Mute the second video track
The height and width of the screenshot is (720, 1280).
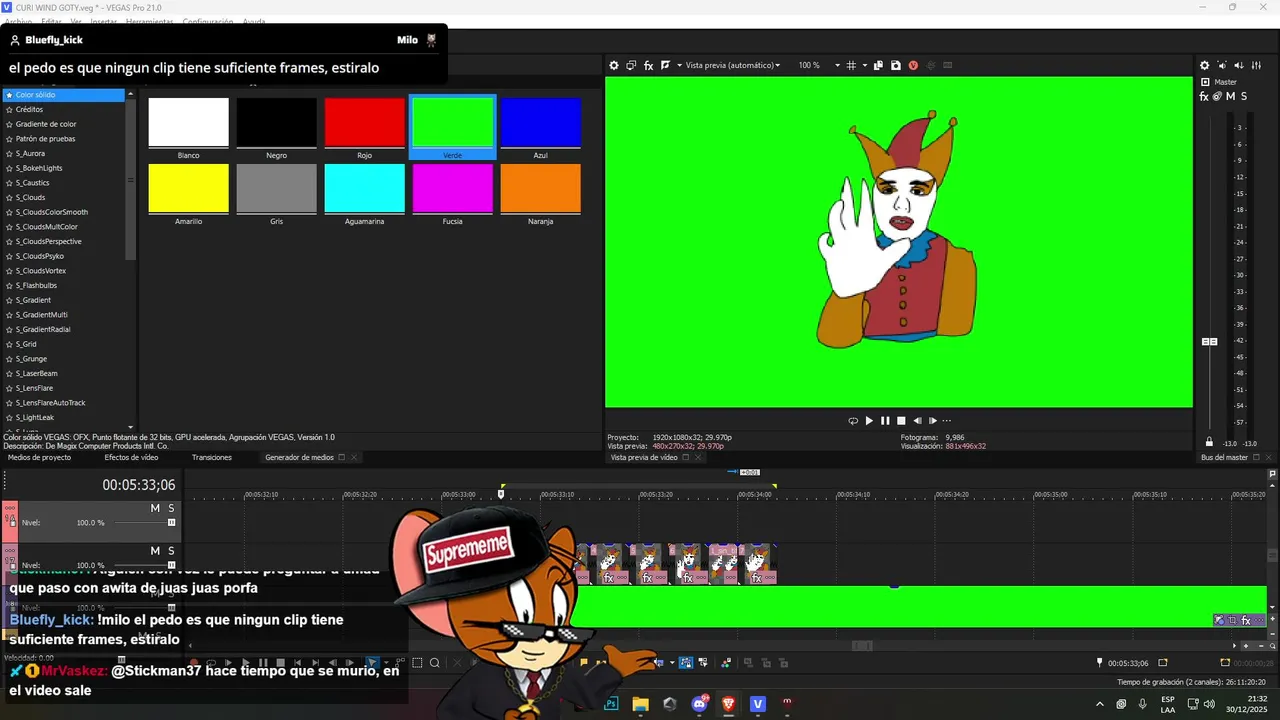click(155, 551)
